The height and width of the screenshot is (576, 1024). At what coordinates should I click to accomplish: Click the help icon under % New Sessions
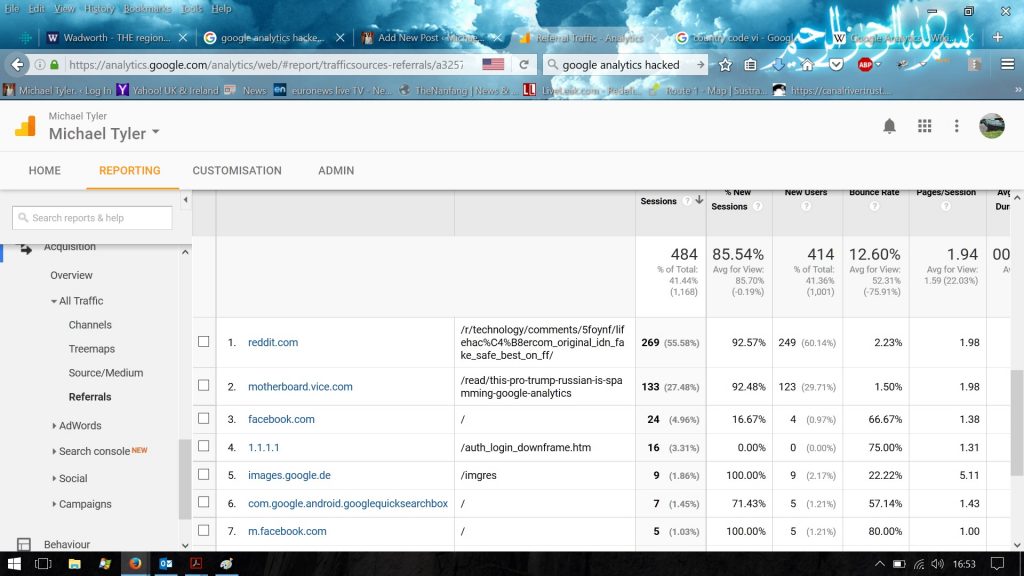tap(758, 206)
